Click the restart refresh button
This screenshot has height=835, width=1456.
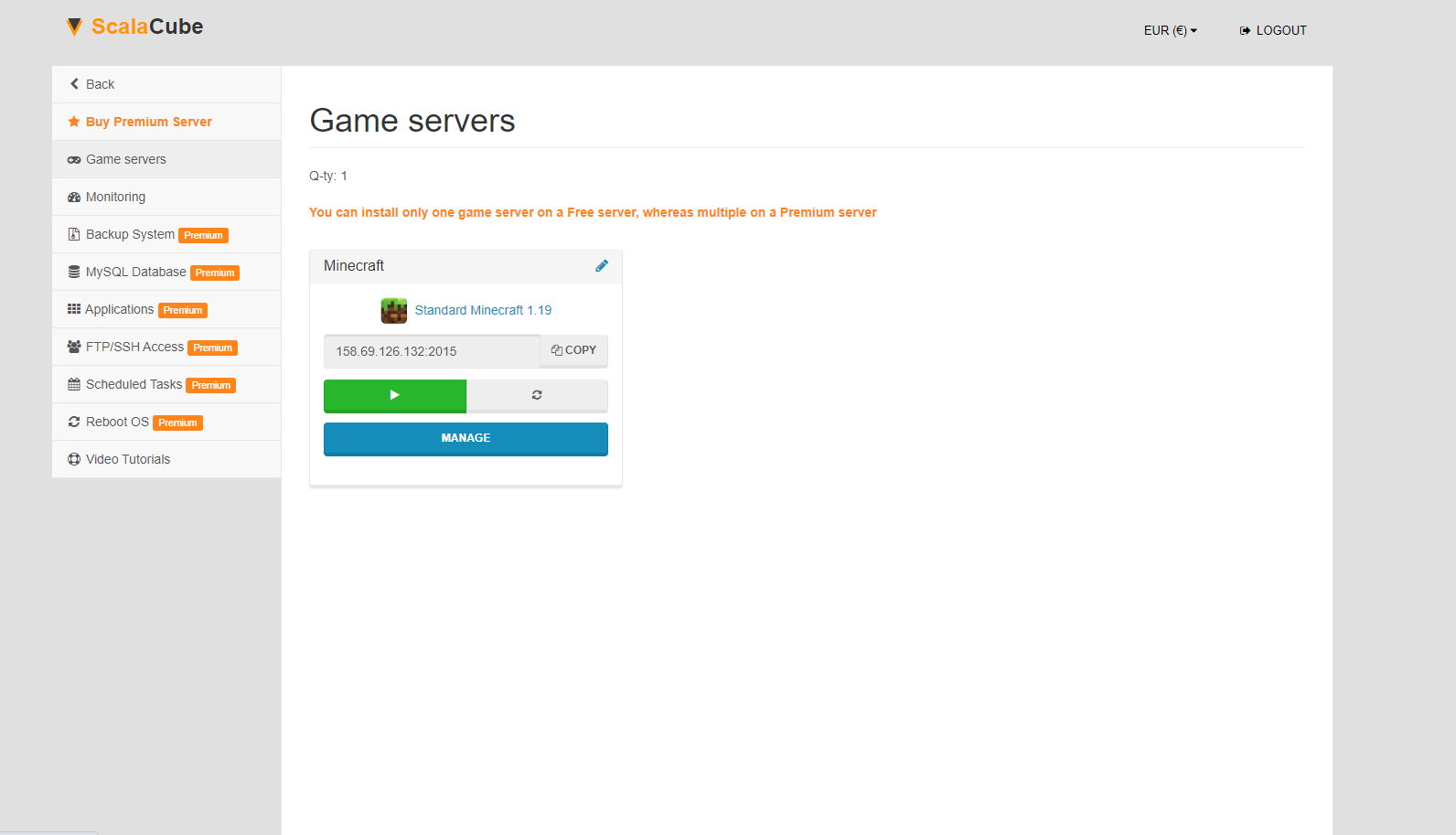[x=537, y=395]
